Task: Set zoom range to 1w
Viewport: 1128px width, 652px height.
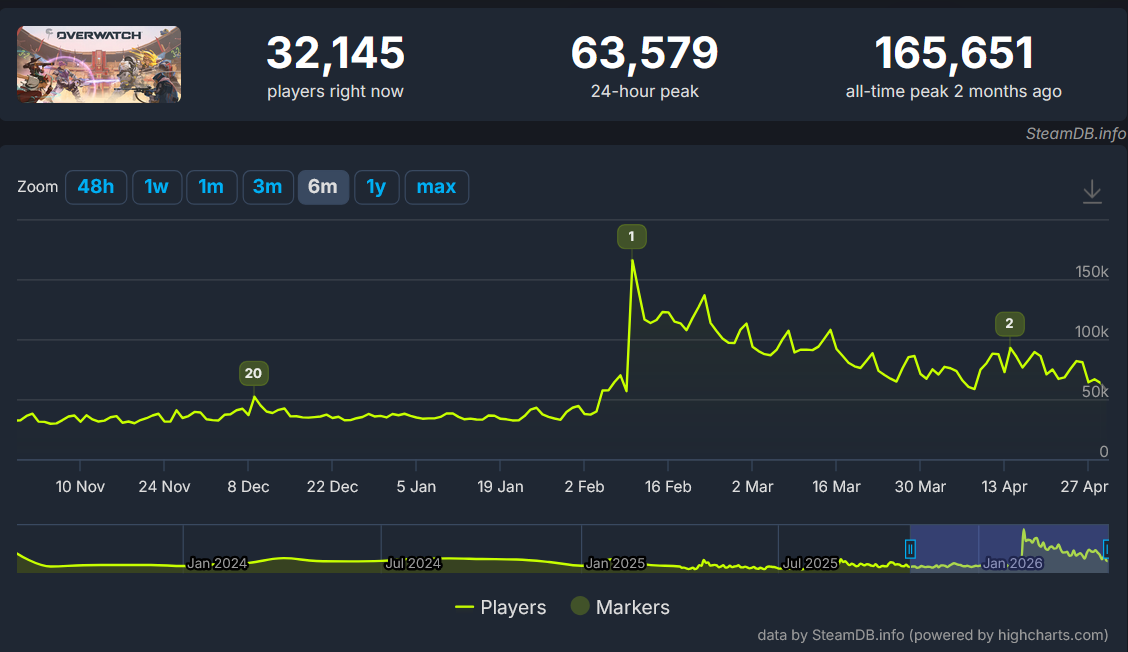Action: [x=157, y=187]
